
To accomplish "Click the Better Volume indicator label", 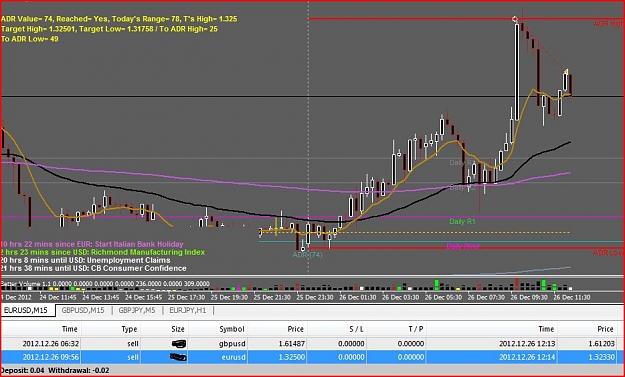I will 105,284.
